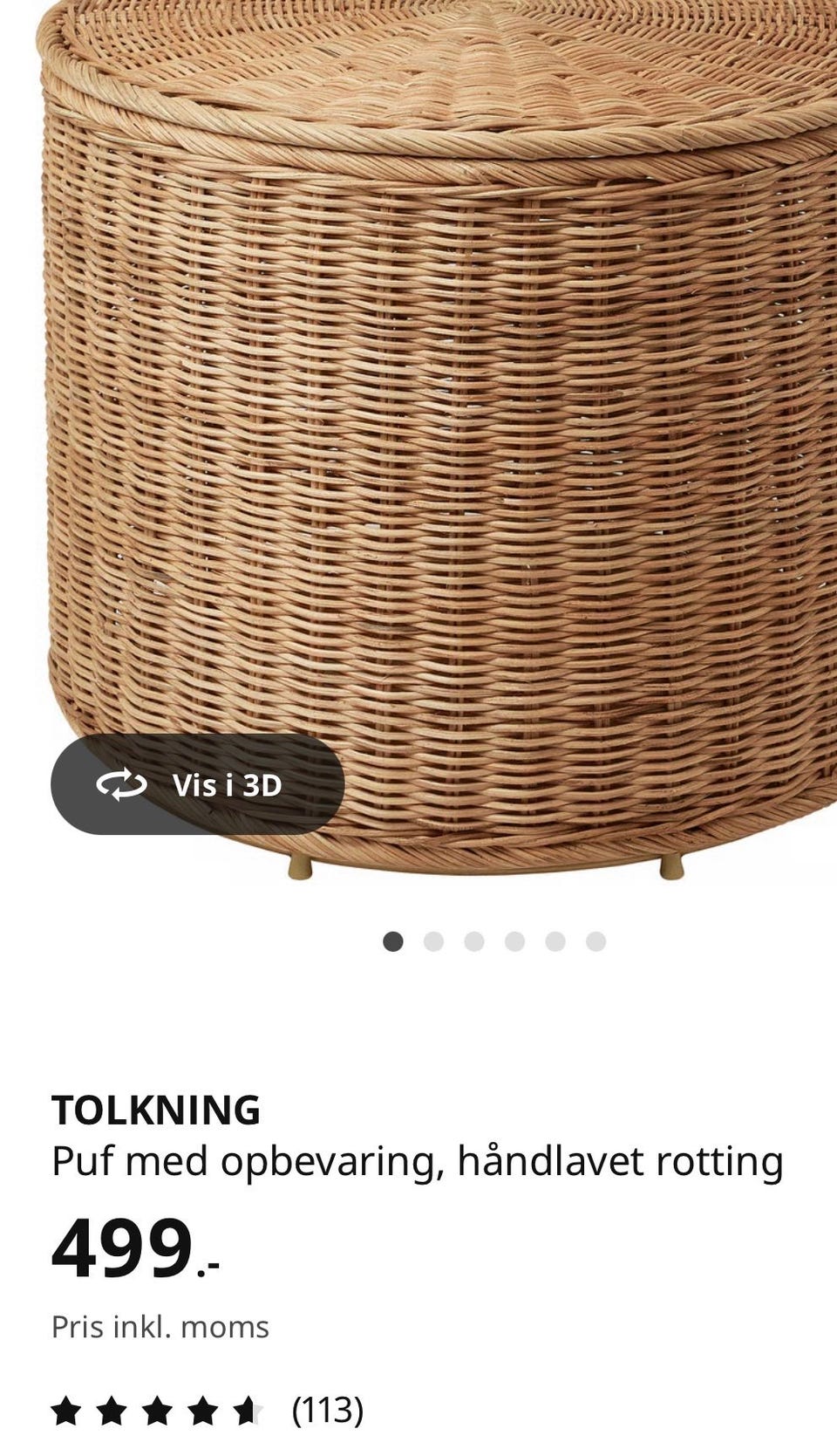837x1456 pixels.
Task: Open the TOLKNING product name
Action: [x=156, y=1111]
